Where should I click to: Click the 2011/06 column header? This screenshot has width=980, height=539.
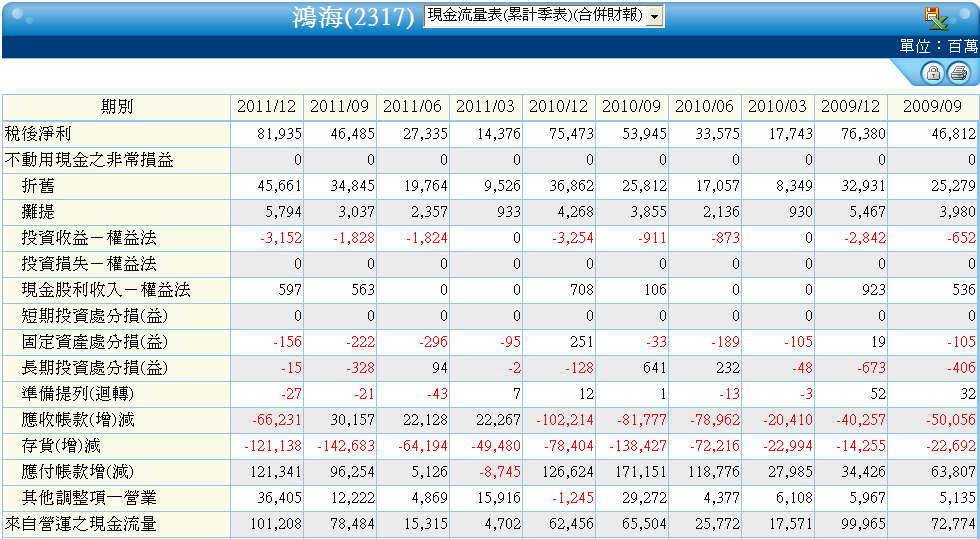click(x=412, y=107)
